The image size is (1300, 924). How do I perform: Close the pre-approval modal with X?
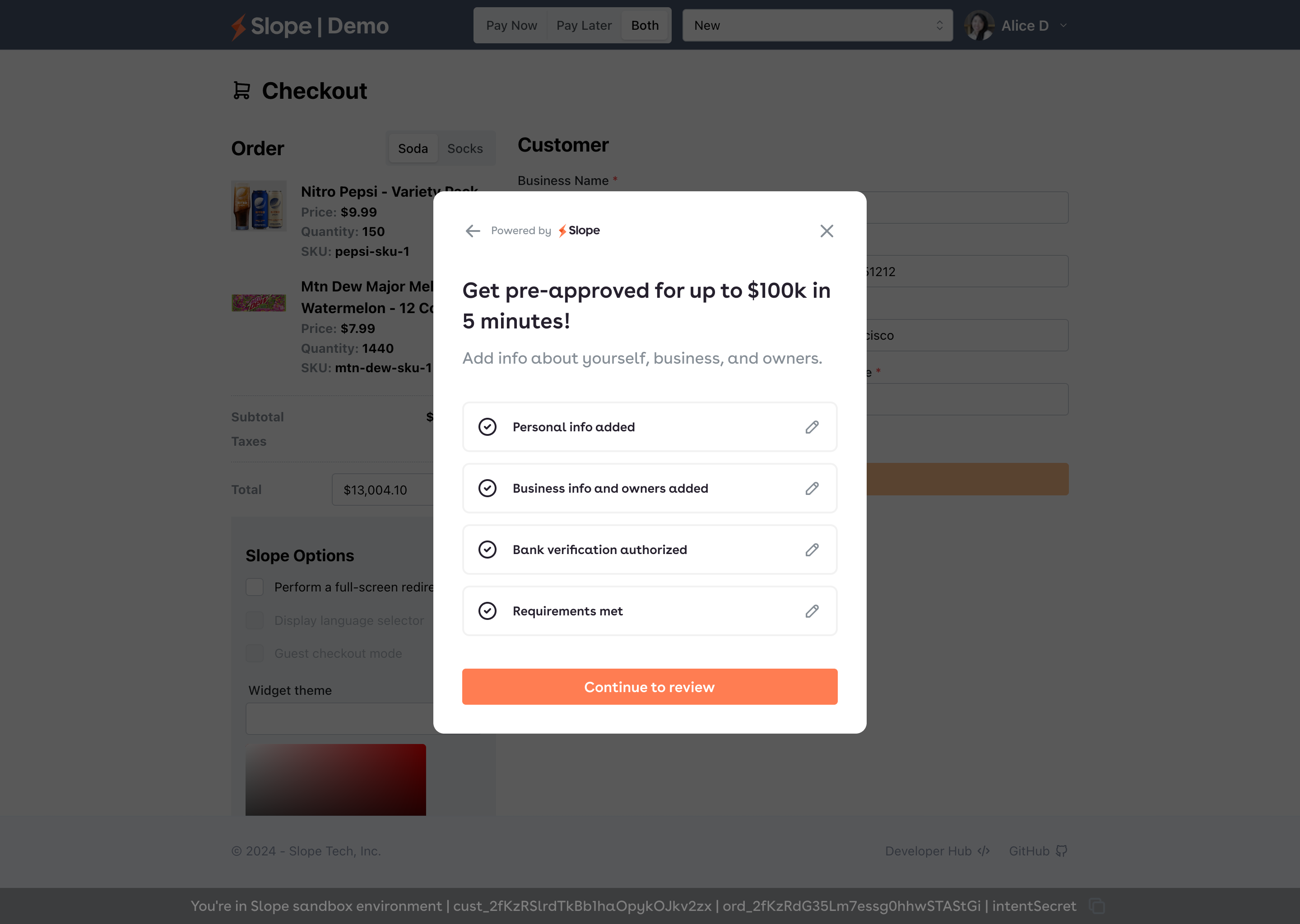[x=826, y=231]
